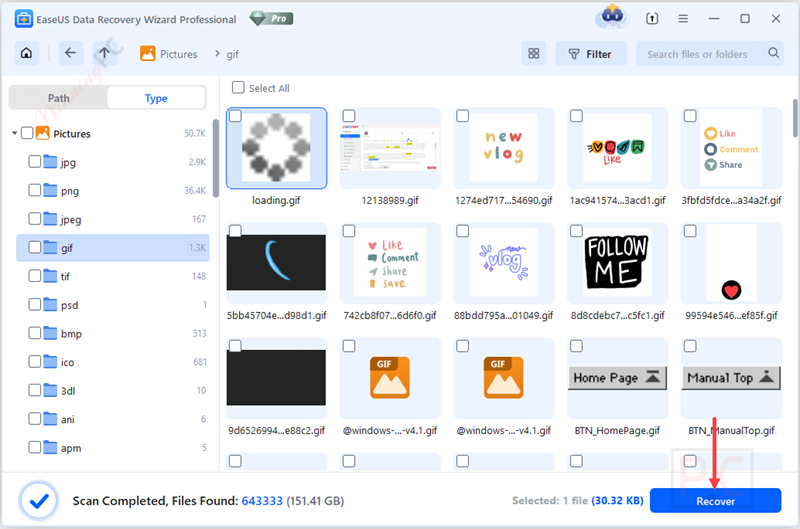Click the search magnifier icon

click(773, 53)
